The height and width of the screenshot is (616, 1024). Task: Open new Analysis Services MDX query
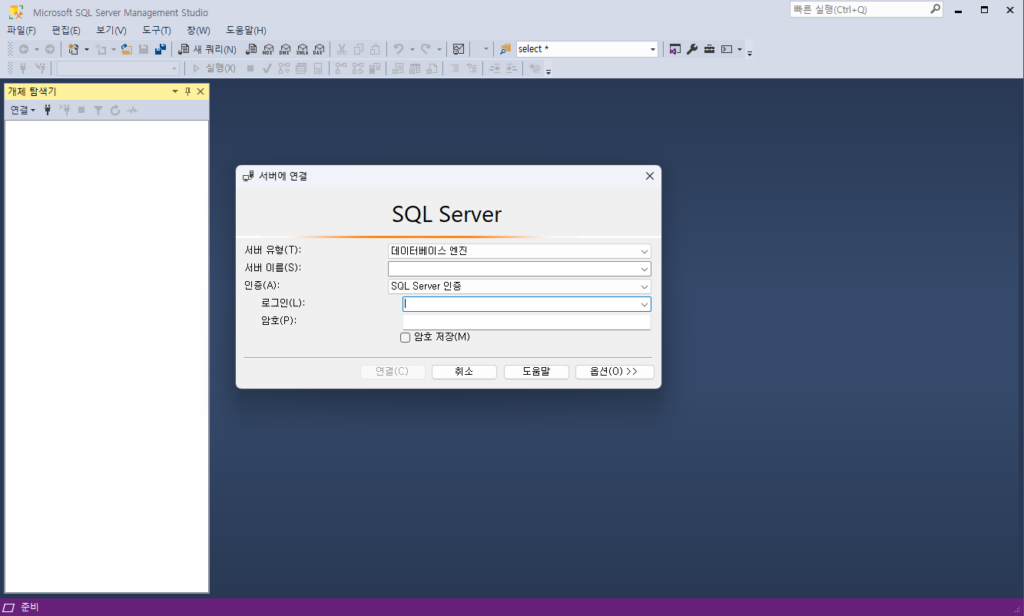pos(268,49)
